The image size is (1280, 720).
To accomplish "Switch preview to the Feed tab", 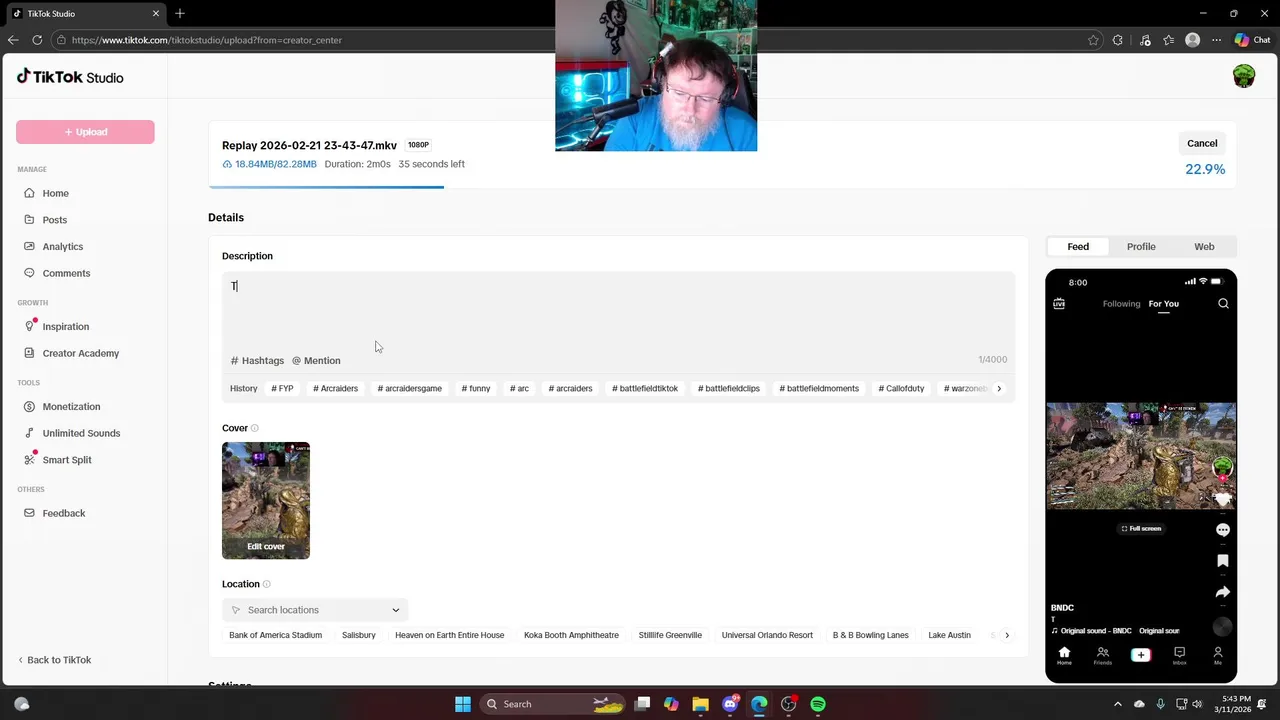I will [1078, 246].
